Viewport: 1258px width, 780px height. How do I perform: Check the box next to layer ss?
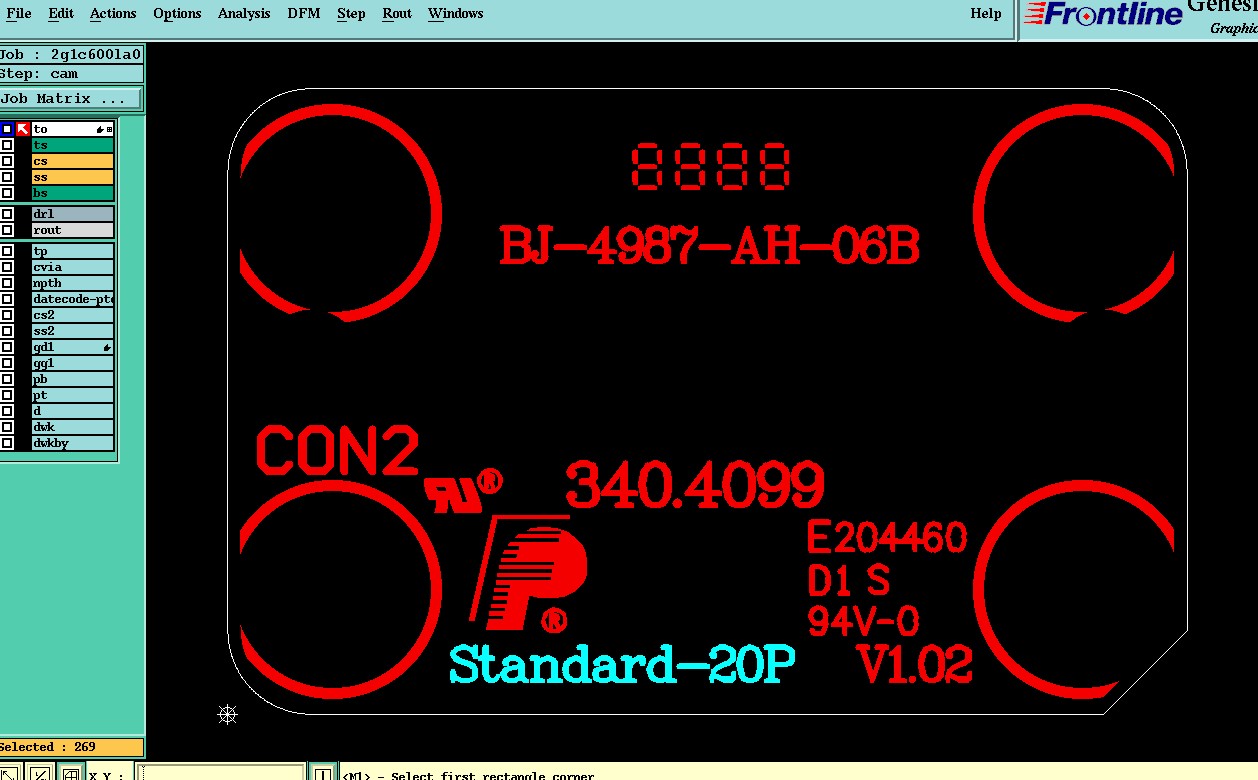(x=7, y=177)
